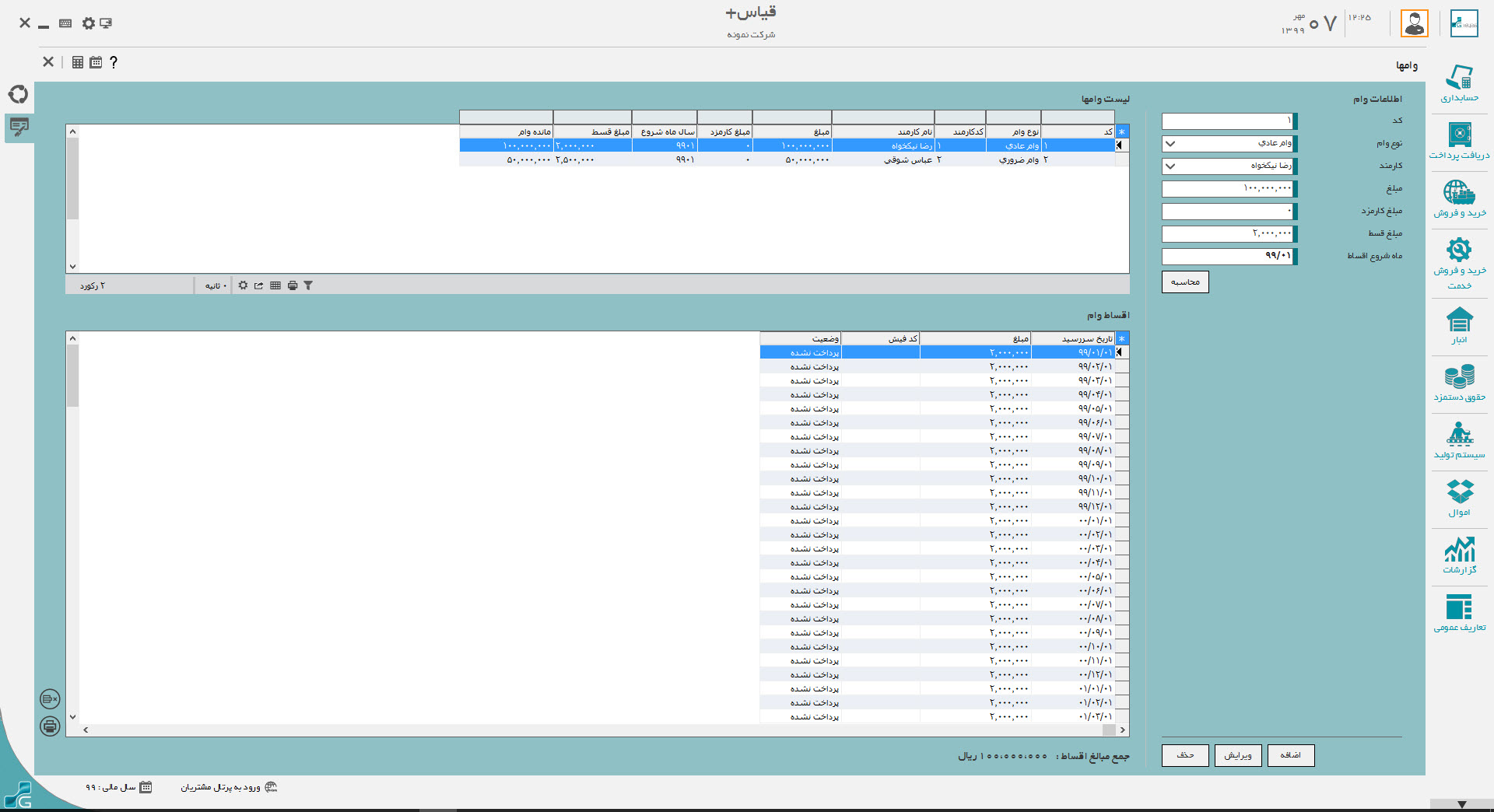Open the help question mark icon
This screenshot has width=1494, height=812.
[114, 62]
